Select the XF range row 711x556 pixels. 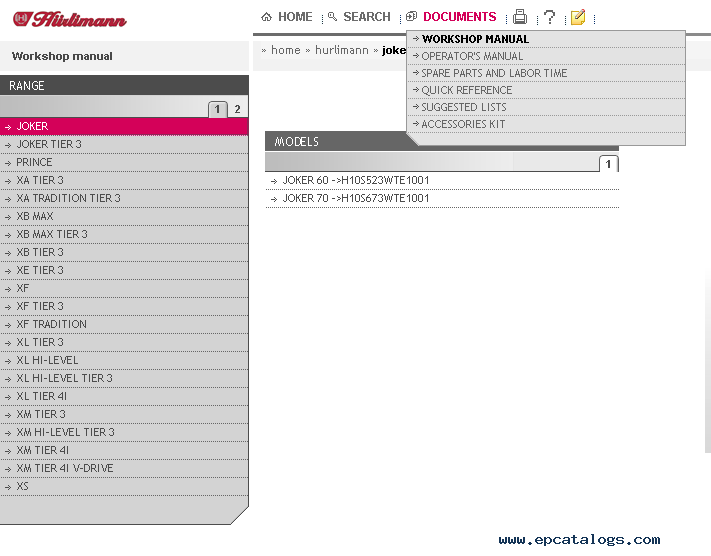(124, 288)
